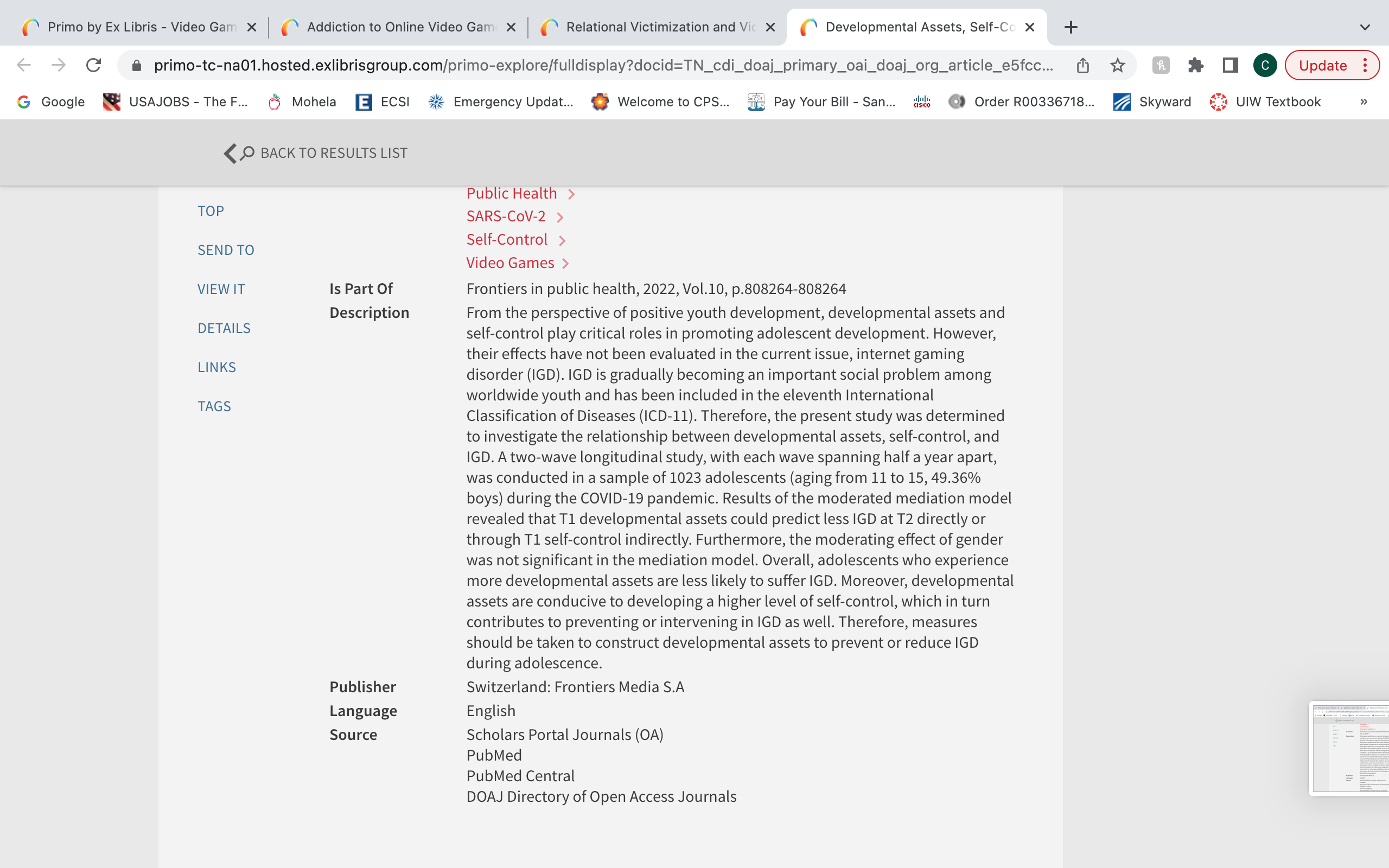Open the profile avatar labeled C
This screenshot has height=868, width=1389.
1264,66
